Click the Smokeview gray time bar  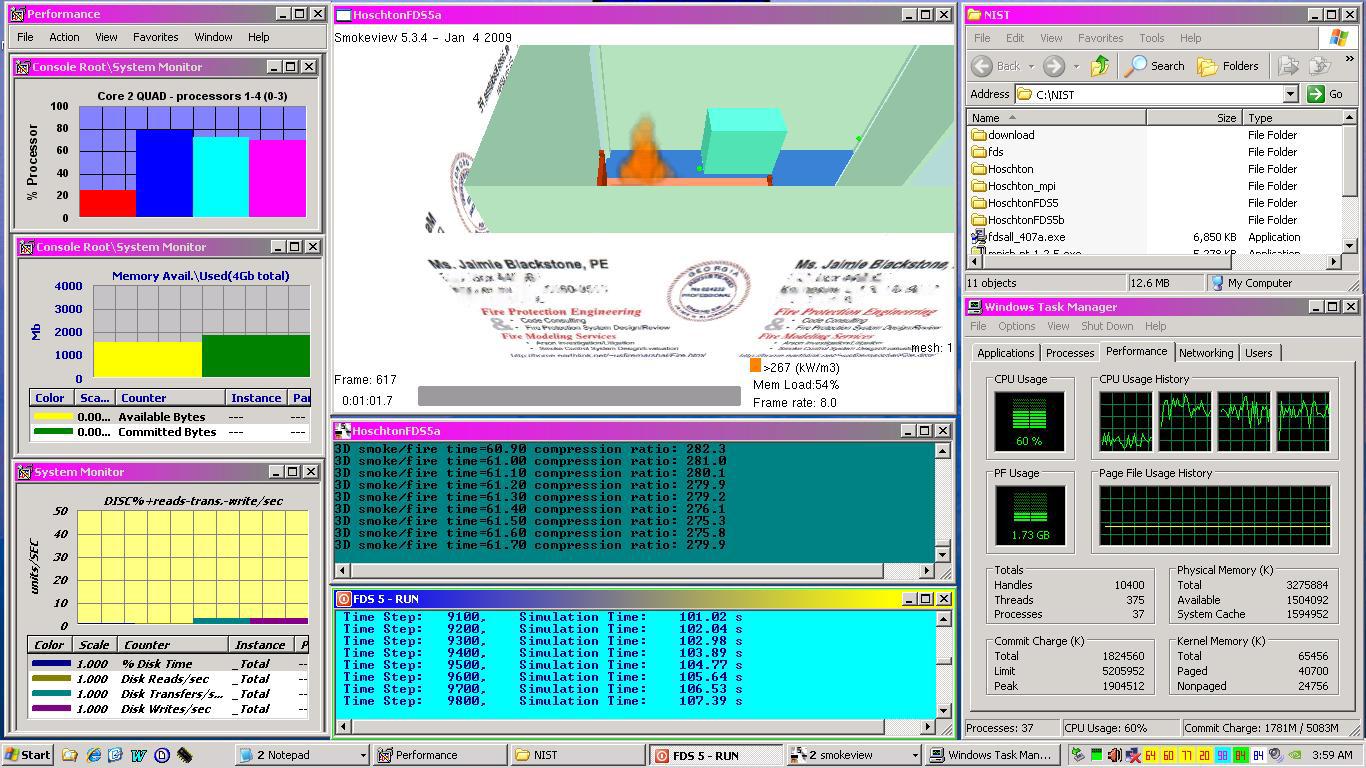click(579, 396)
